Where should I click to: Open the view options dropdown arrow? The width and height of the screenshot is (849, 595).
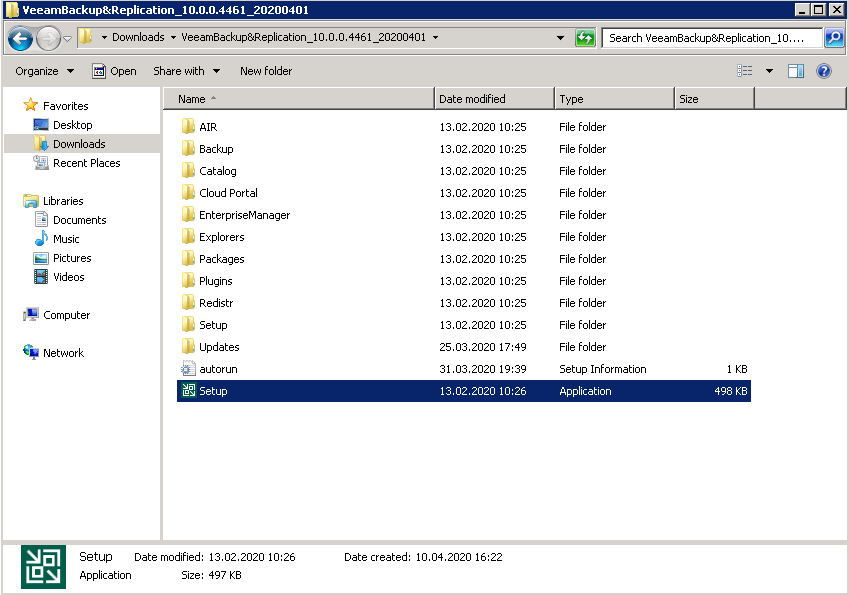click(769, 71)
